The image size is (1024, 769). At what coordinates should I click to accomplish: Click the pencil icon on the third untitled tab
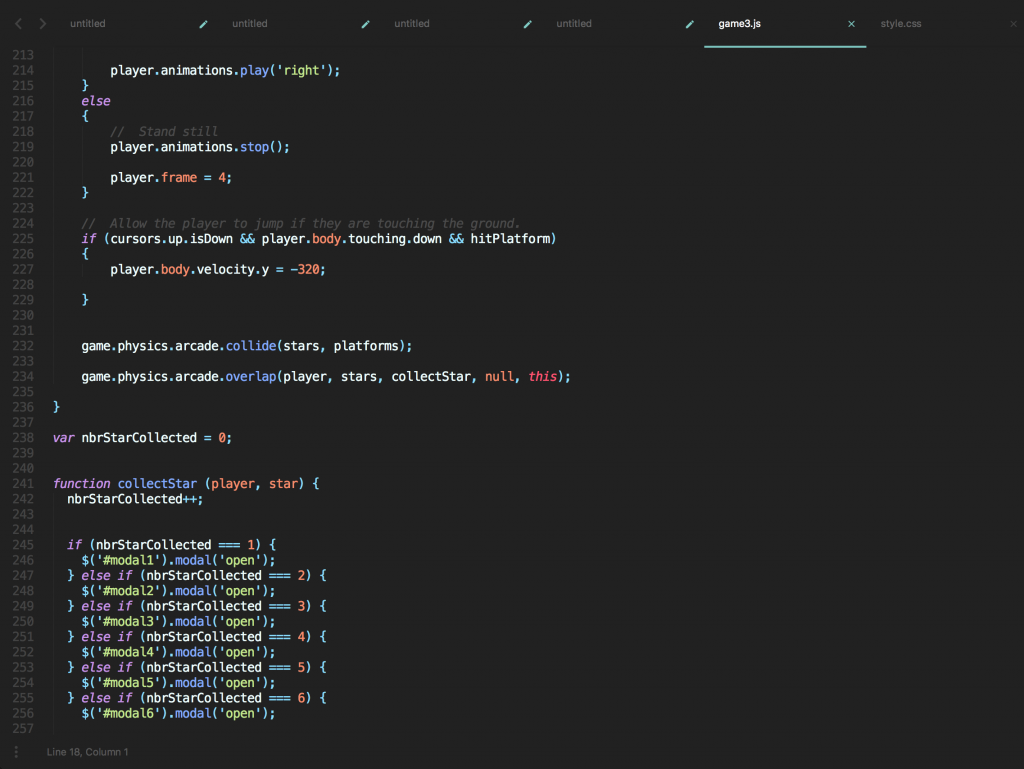[x=527, y=24]
